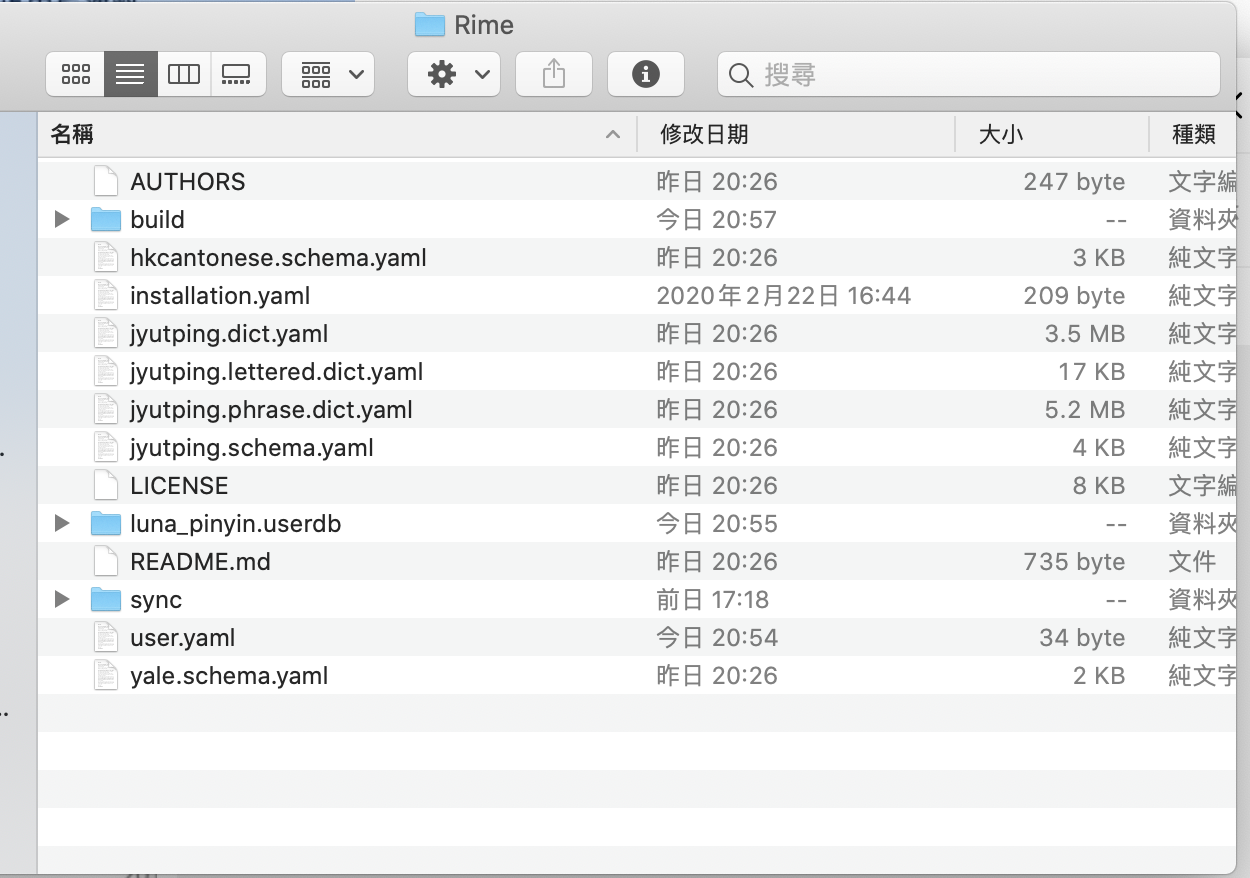Image resolution: width=1250 pixels, height=878 pixels.
Task: Click the Share toolbar button
Action: [x=554, y=74]
